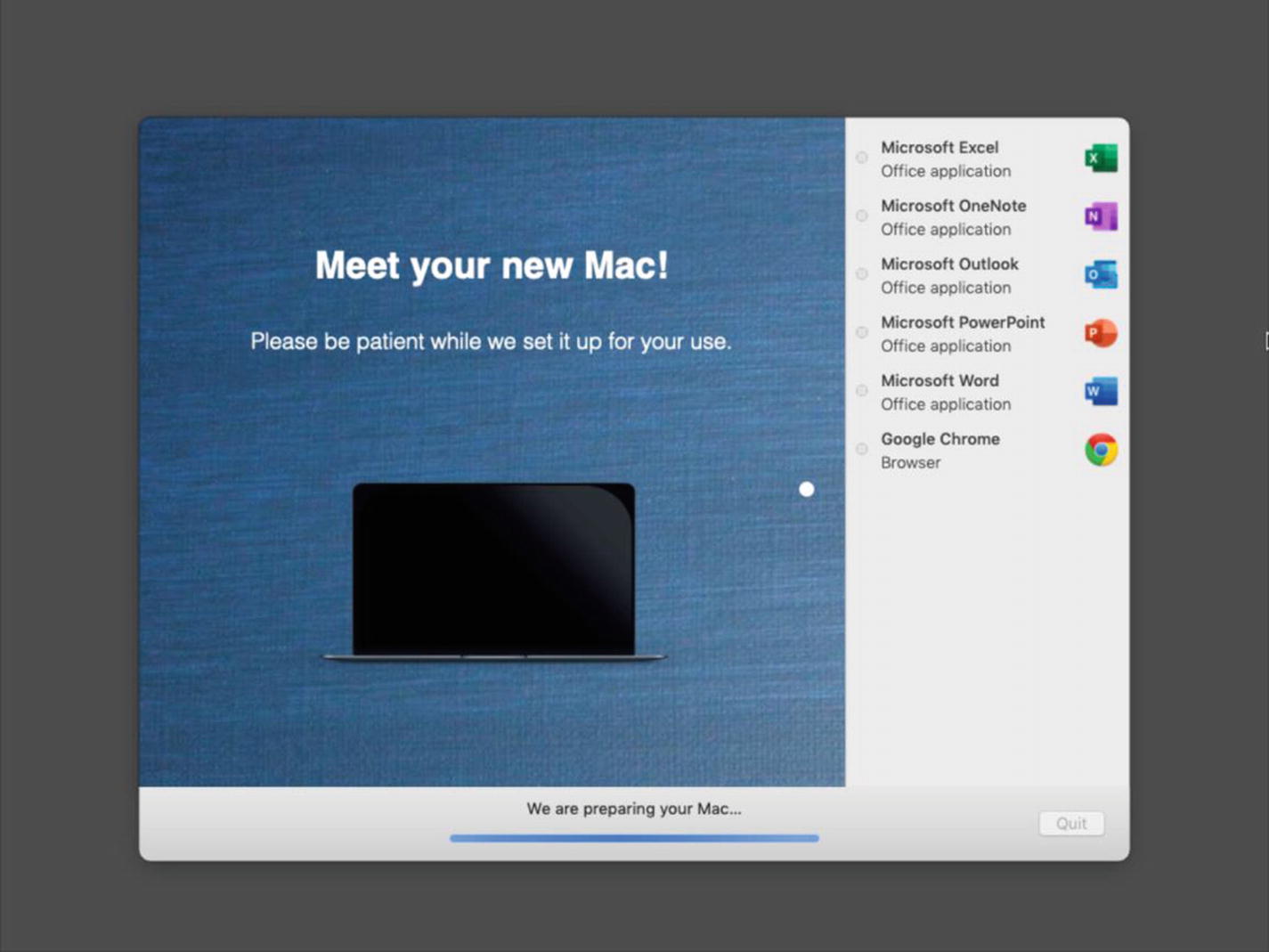This screenshot has height=952, width=1269.
Task: Click the preparation progress bar
Action: [x=634, y=838]
